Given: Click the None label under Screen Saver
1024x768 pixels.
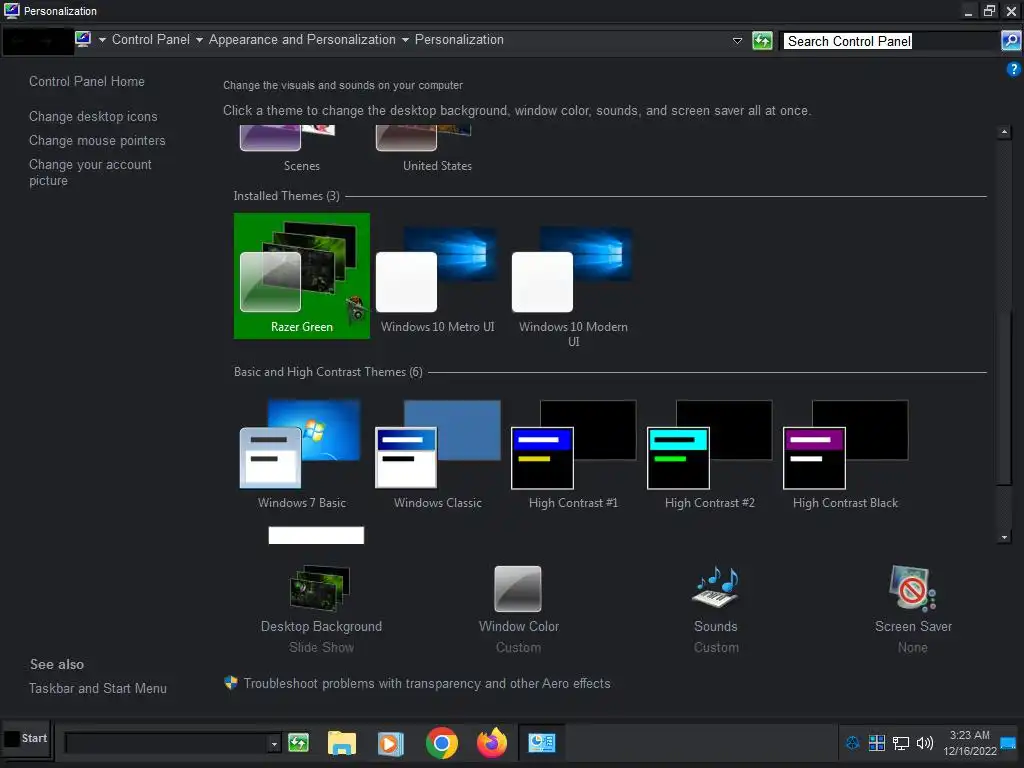Looking at the screenshot, I should [912, 647].
